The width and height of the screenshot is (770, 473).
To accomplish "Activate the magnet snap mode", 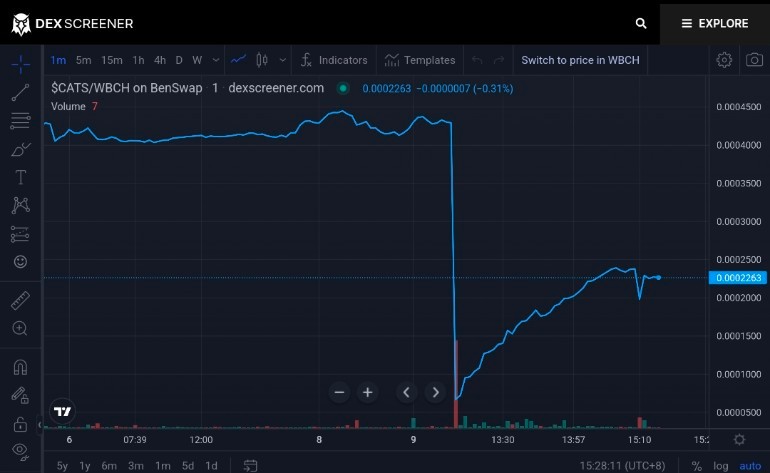I will (20, 367).
